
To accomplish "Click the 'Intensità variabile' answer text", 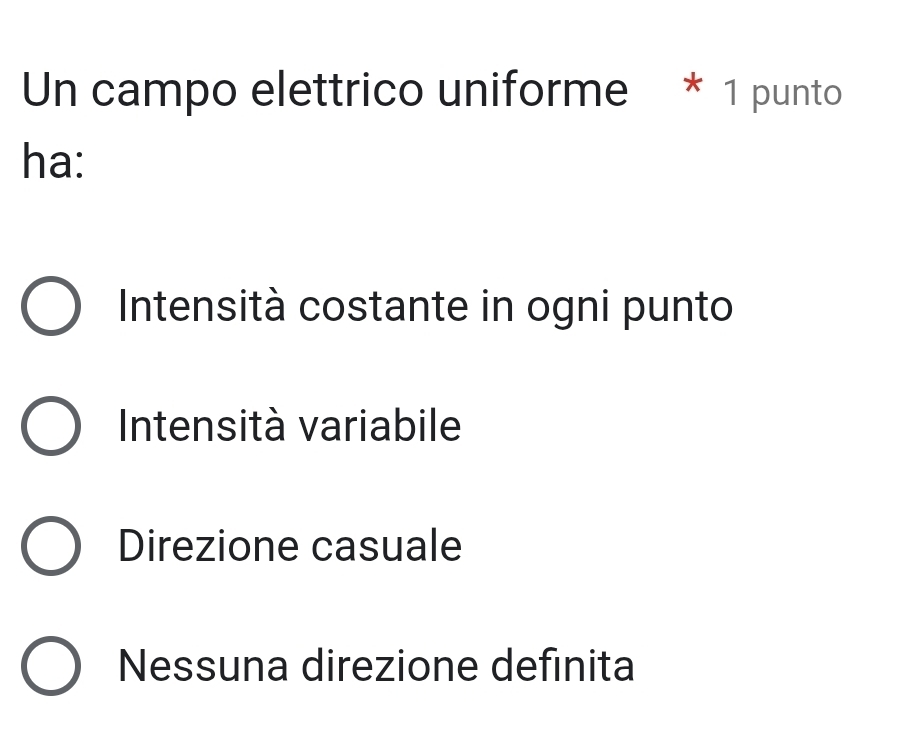I will (290, 427).
